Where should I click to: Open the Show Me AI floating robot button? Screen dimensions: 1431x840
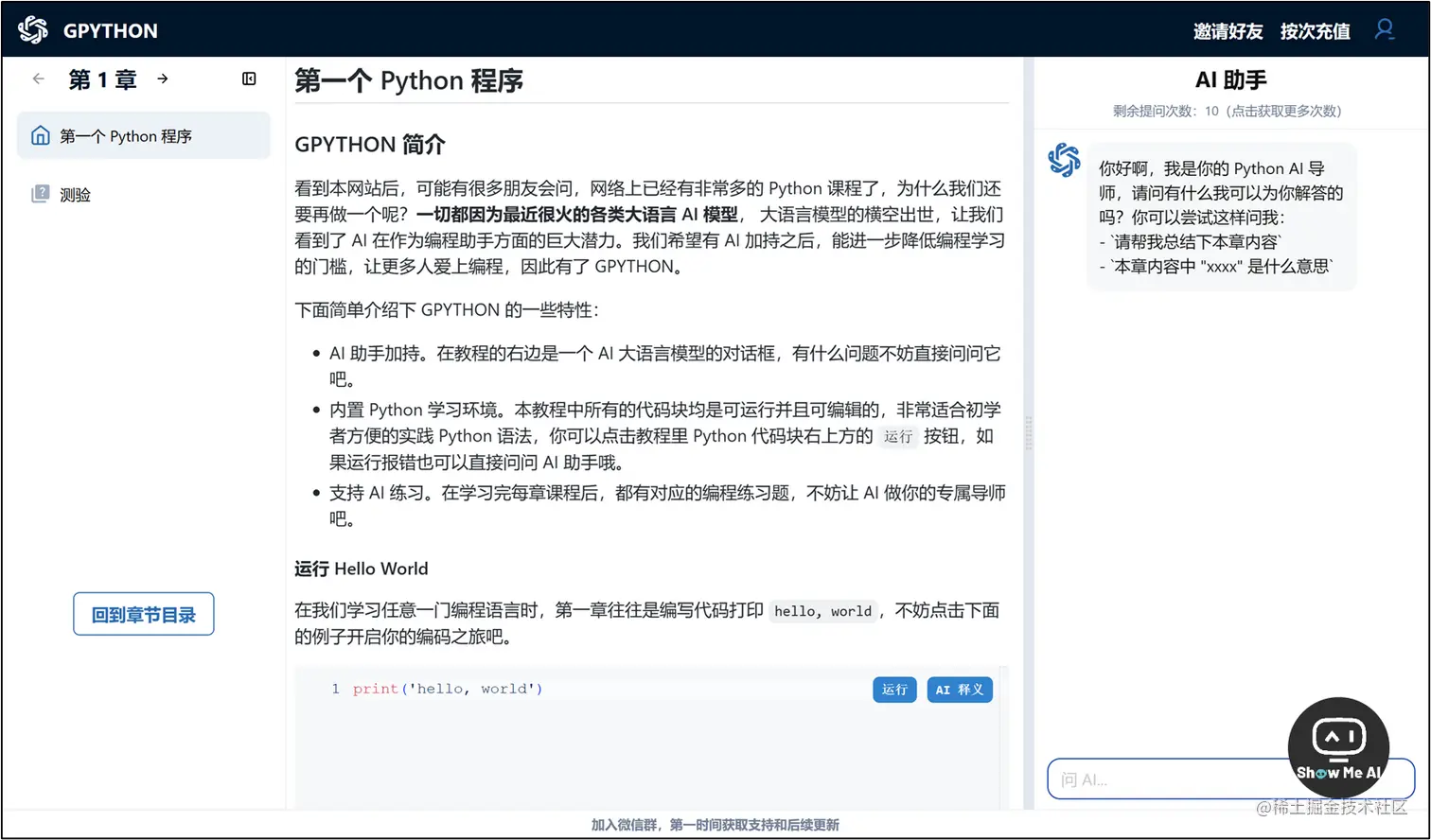coord(1338,747)
